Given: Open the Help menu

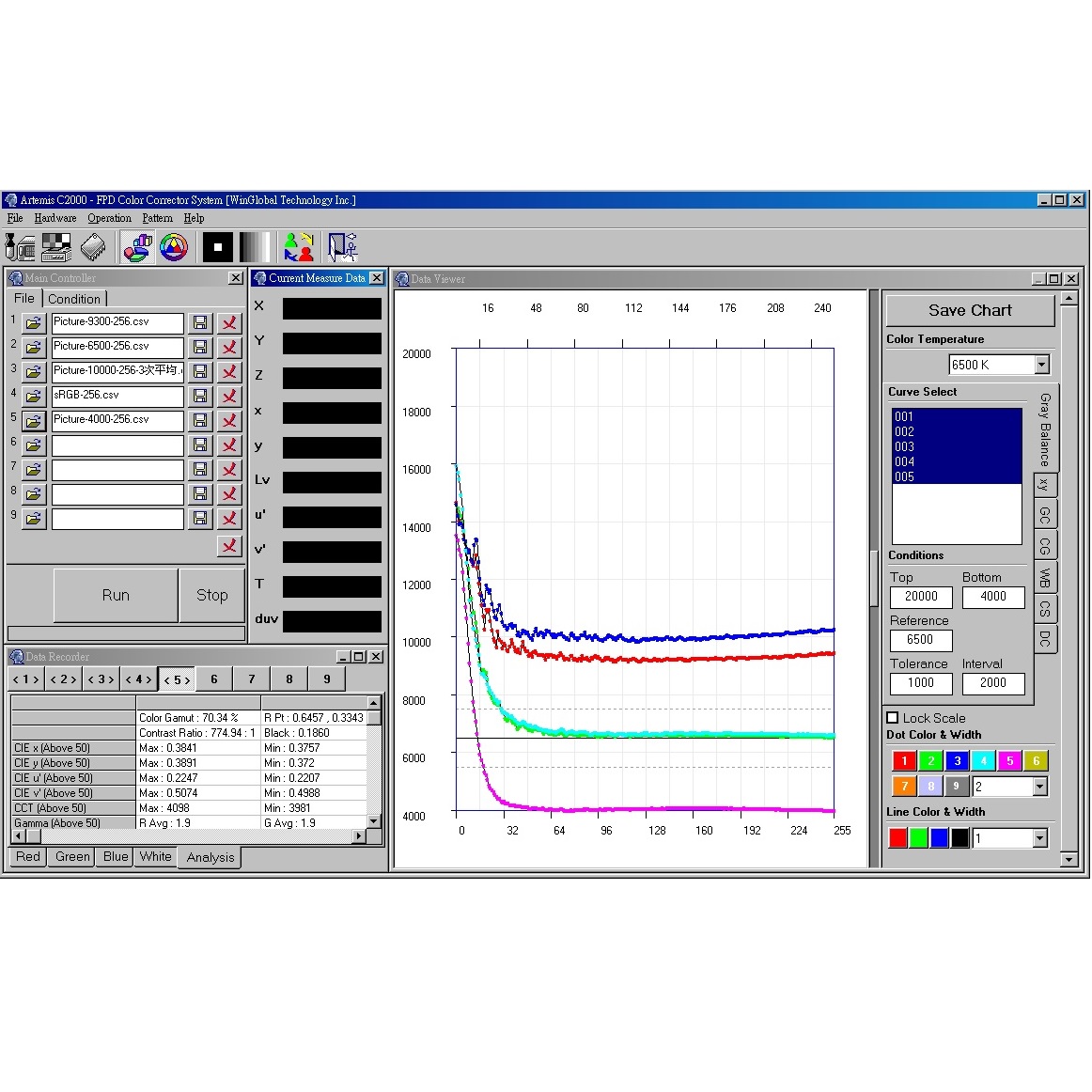Looking at the screenshot, I should point(194,218).
